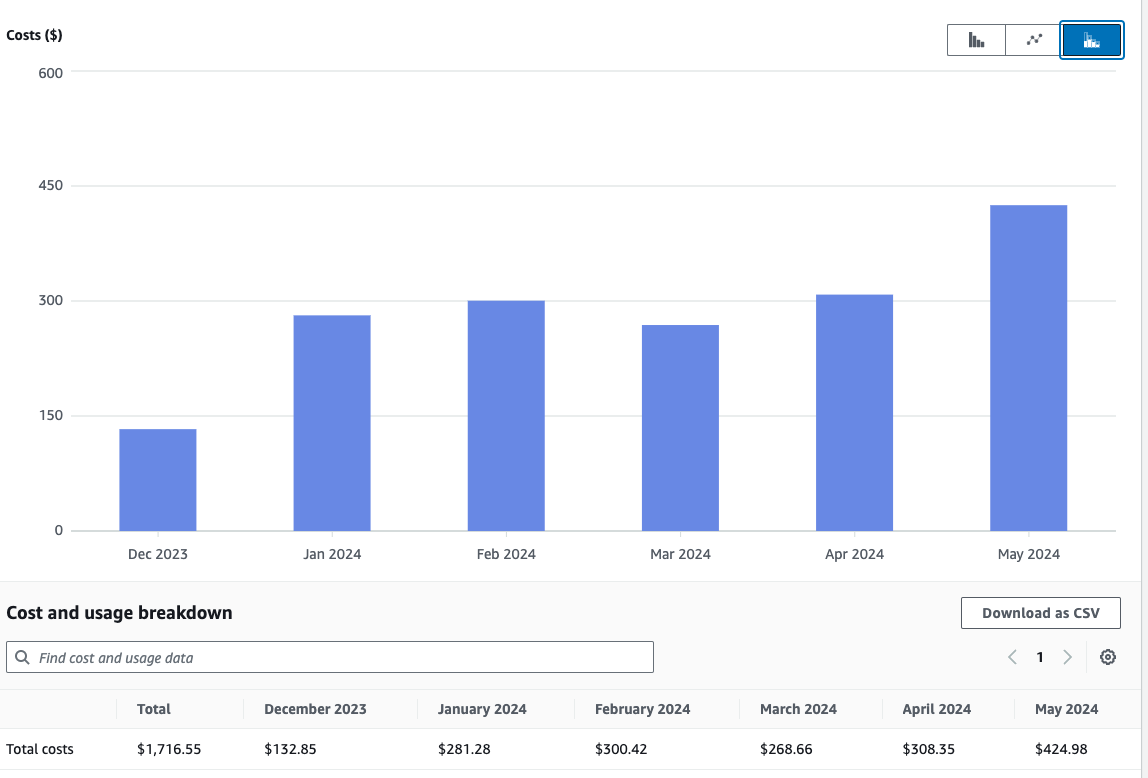Viewport: 1148px width, 778px height.
Task: Select the tallest May 2024 bar
Action: point(1028,368)
